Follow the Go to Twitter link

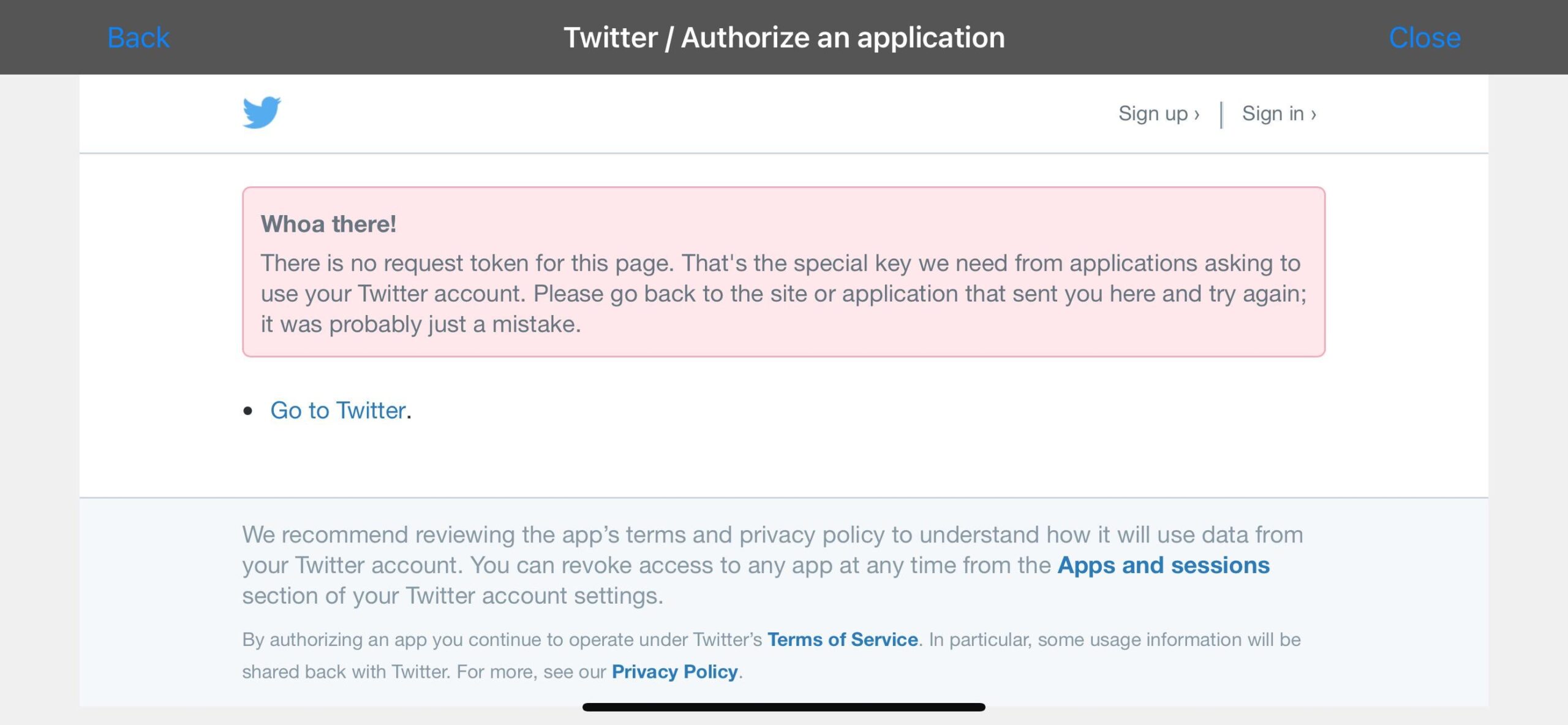coord(338,411)
